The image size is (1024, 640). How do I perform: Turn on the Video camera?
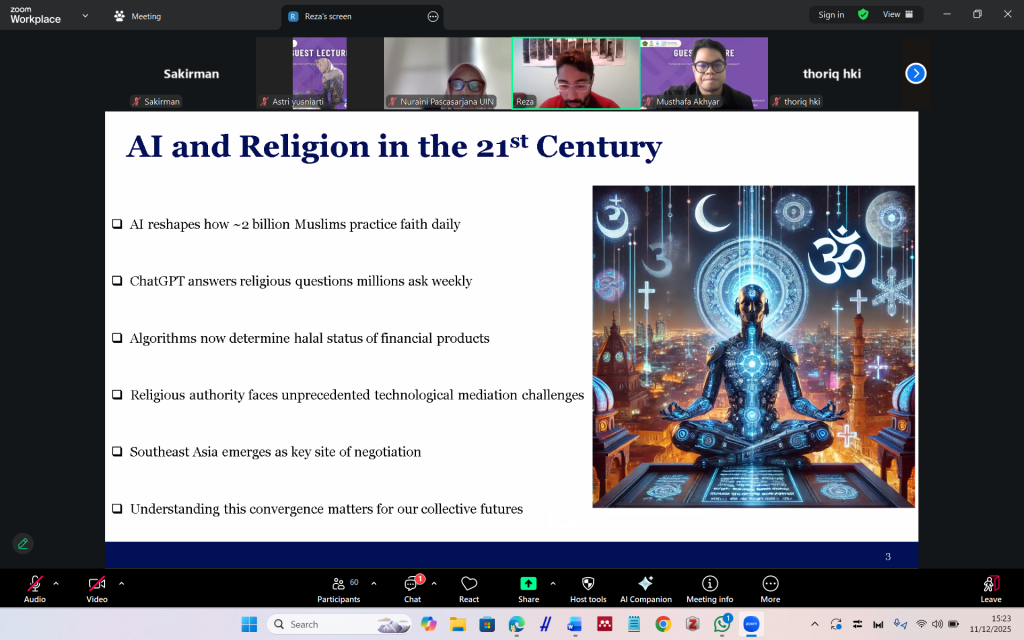(x=96, y=588)
